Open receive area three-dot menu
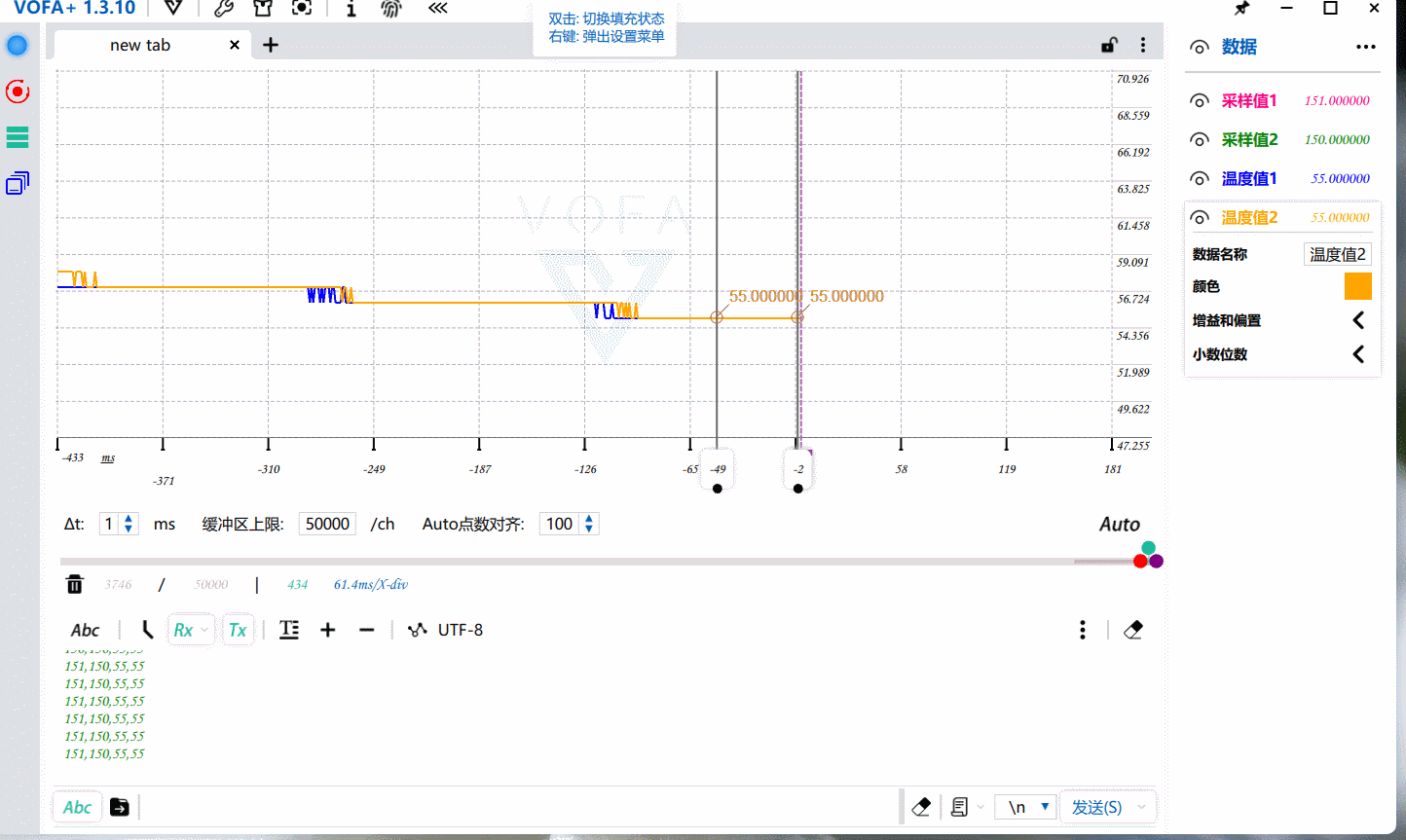The image size is (1406, 840). pyautogui.click(x=1083, y=630)
